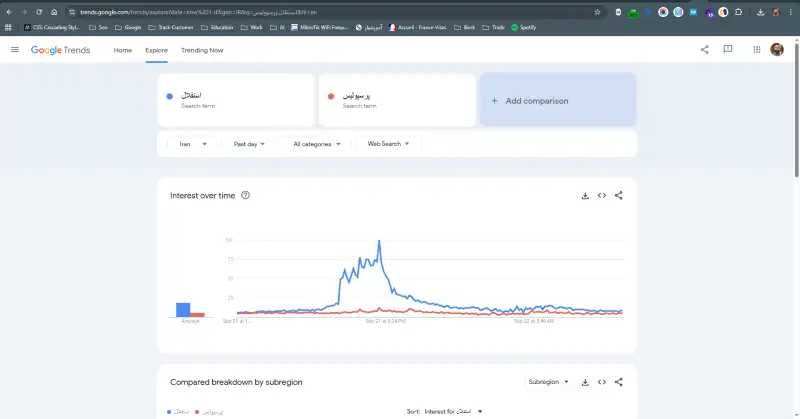This screenshot has height=419, width=800.
Task: Download the Interest over time CSV
Action: click(x=585, y=195)
